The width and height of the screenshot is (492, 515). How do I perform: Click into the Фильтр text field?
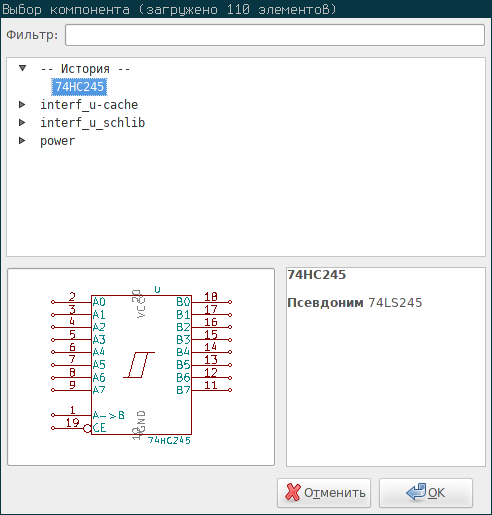275,35
